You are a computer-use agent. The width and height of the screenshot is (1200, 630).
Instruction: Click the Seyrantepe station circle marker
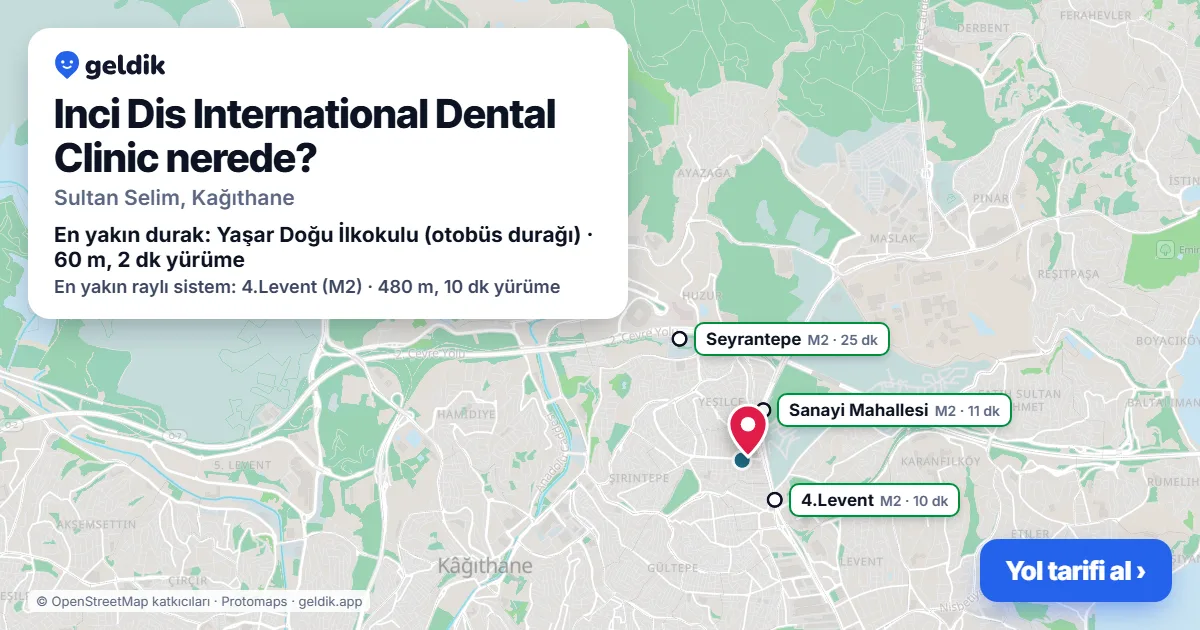click(680, 339)
